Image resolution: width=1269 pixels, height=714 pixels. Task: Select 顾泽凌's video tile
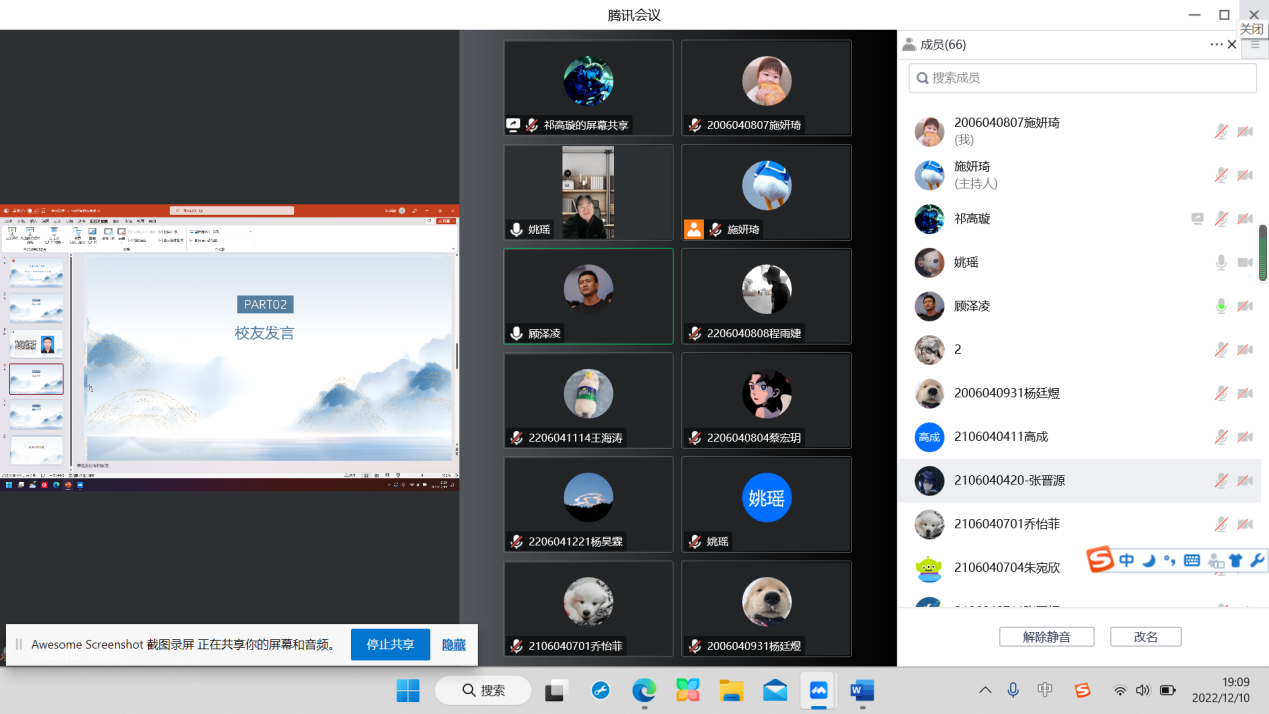pyautogui.click(x=588, y=296)
